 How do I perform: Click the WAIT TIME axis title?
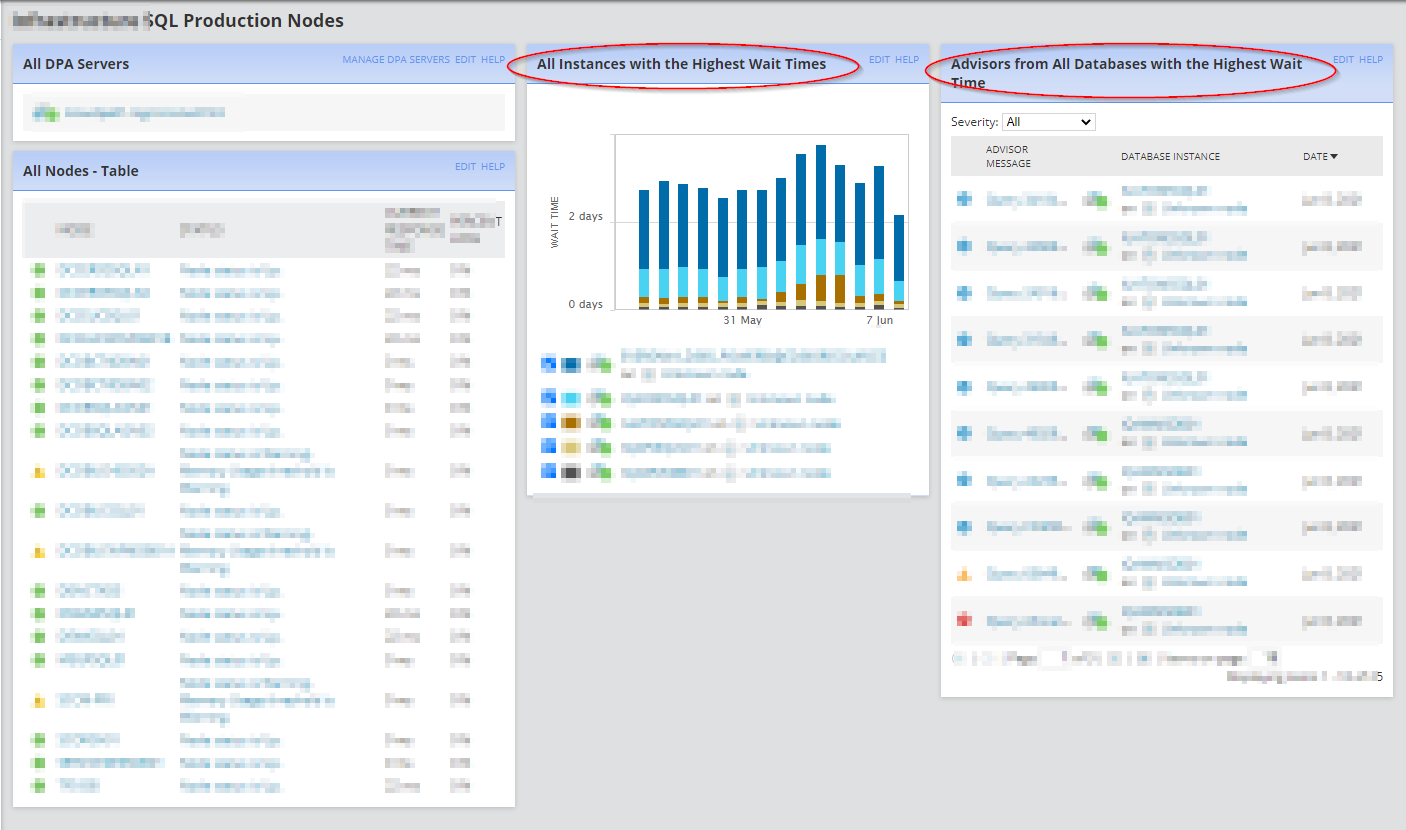(x=555, y=222)
